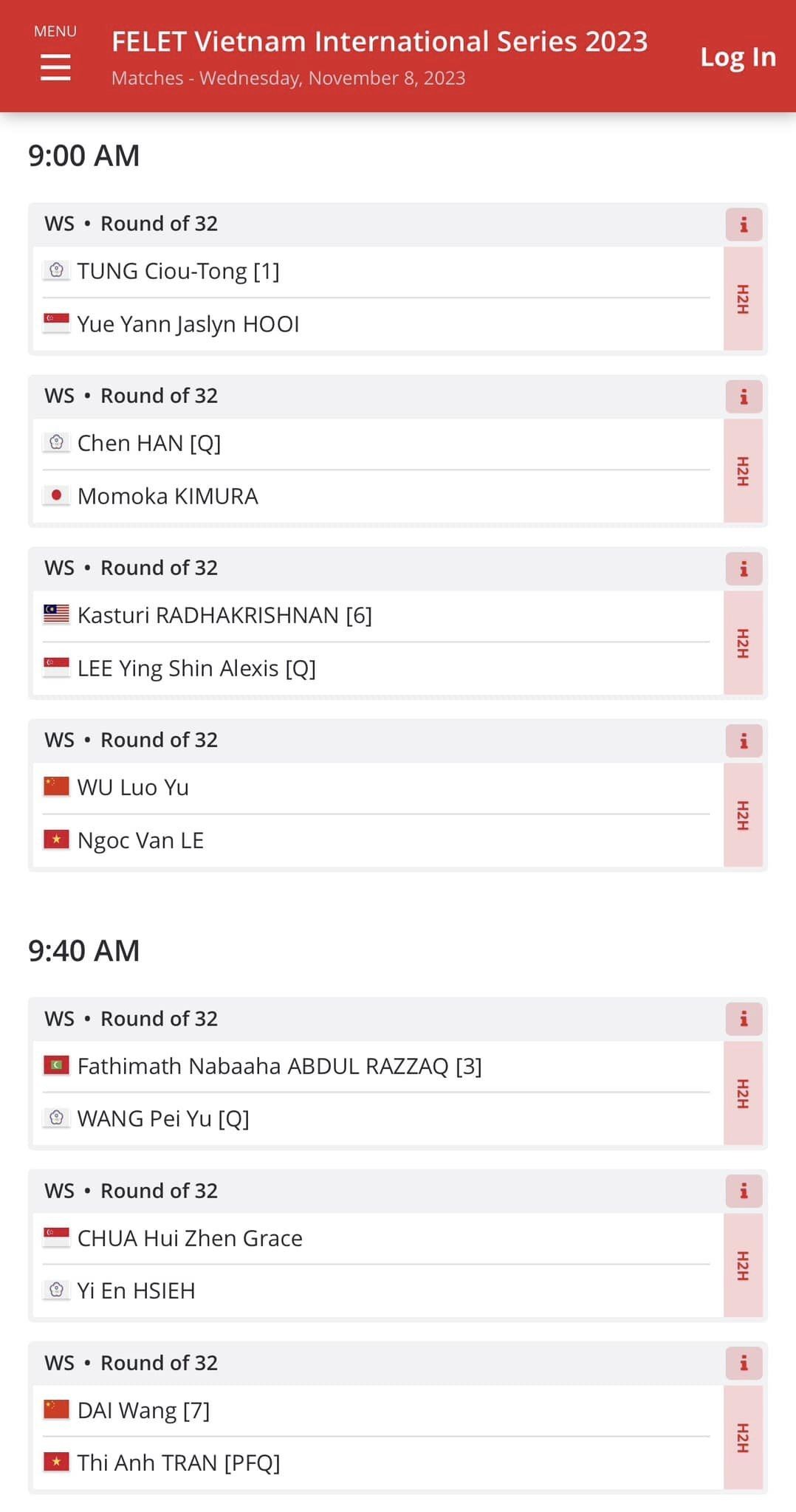Open info icon for Kasturi RADHAKRISHNAN match
This screenshot has height=1512, width=796.
pos(744,568)
